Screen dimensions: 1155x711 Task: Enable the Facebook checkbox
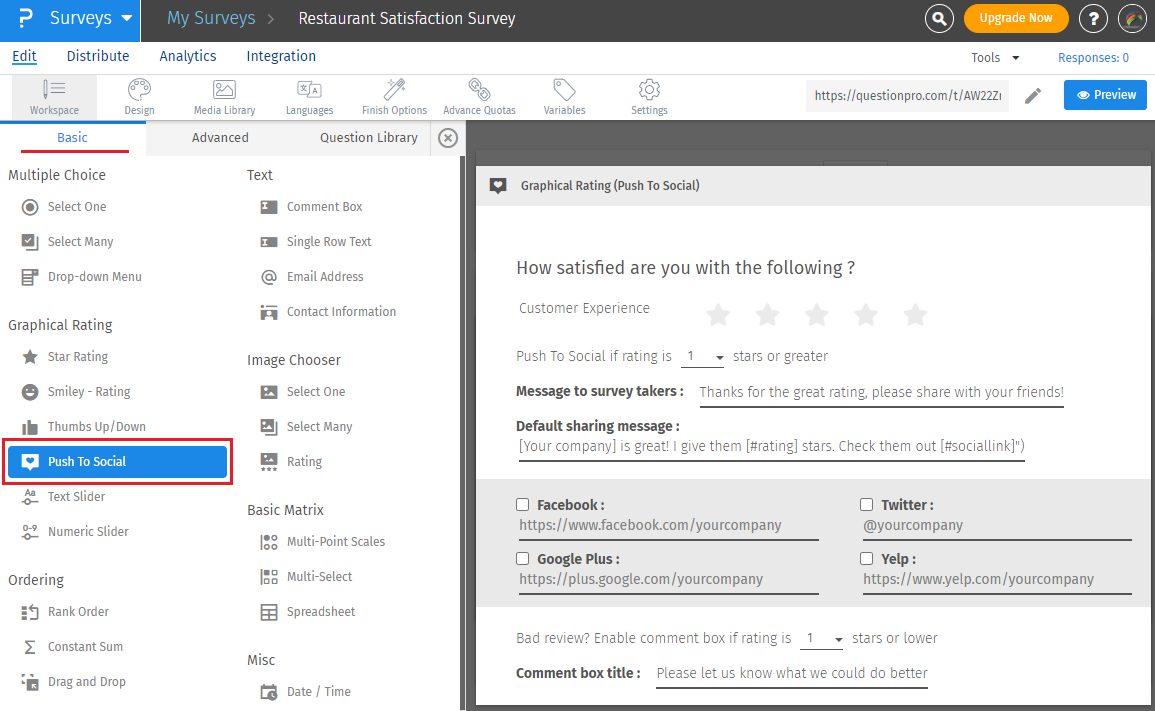523,505
